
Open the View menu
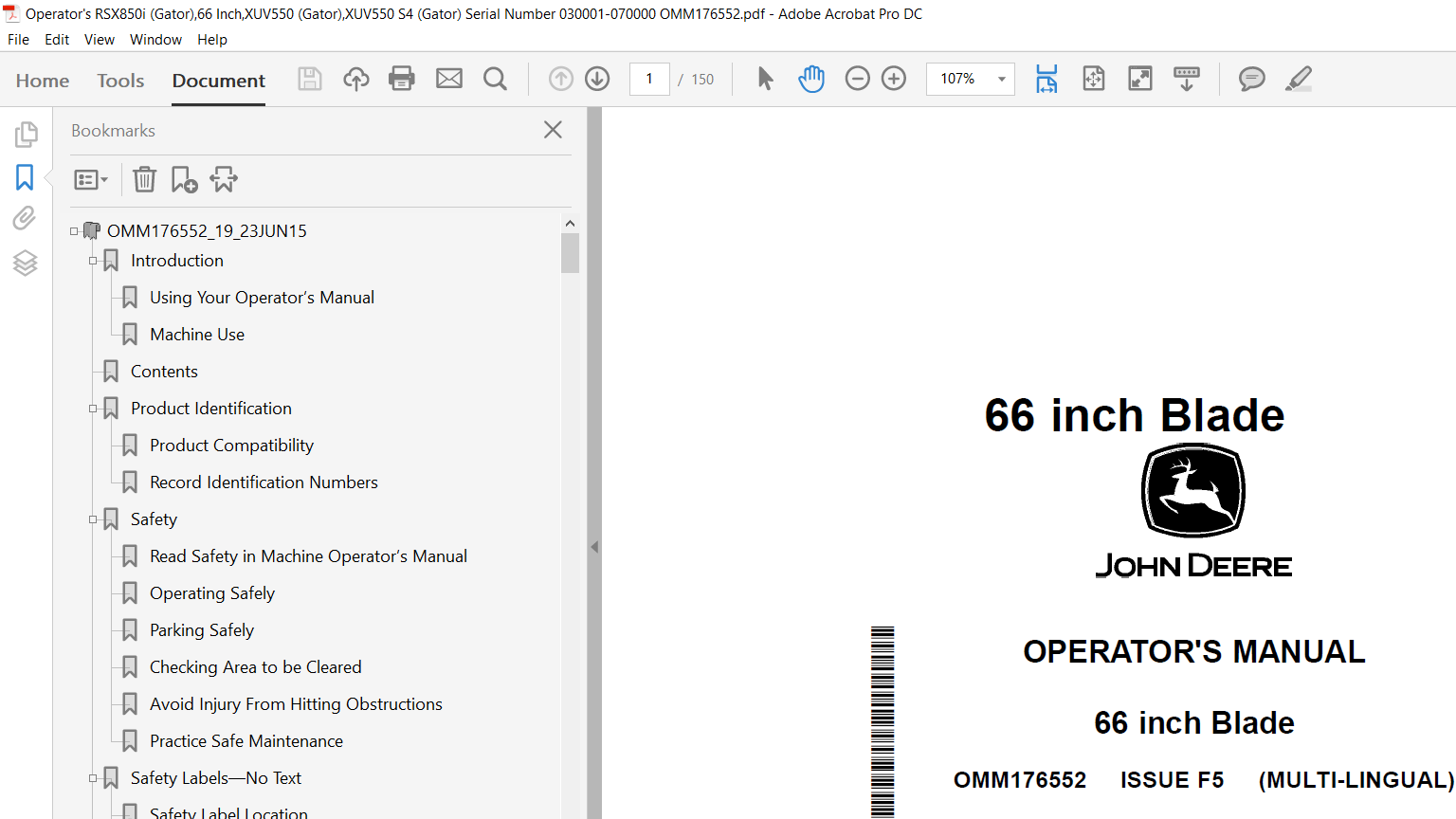click(100, 40)
